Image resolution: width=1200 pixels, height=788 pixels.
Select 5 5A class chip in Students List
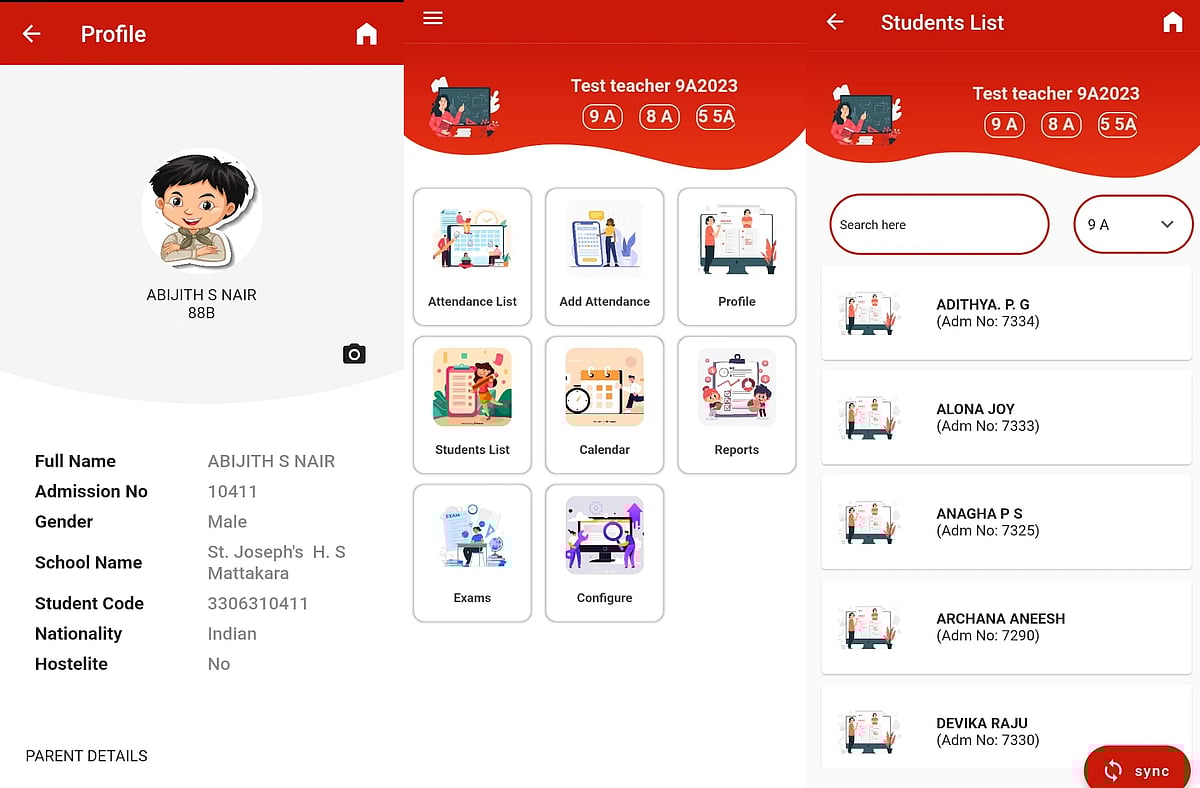click(x=1118, y=125)
